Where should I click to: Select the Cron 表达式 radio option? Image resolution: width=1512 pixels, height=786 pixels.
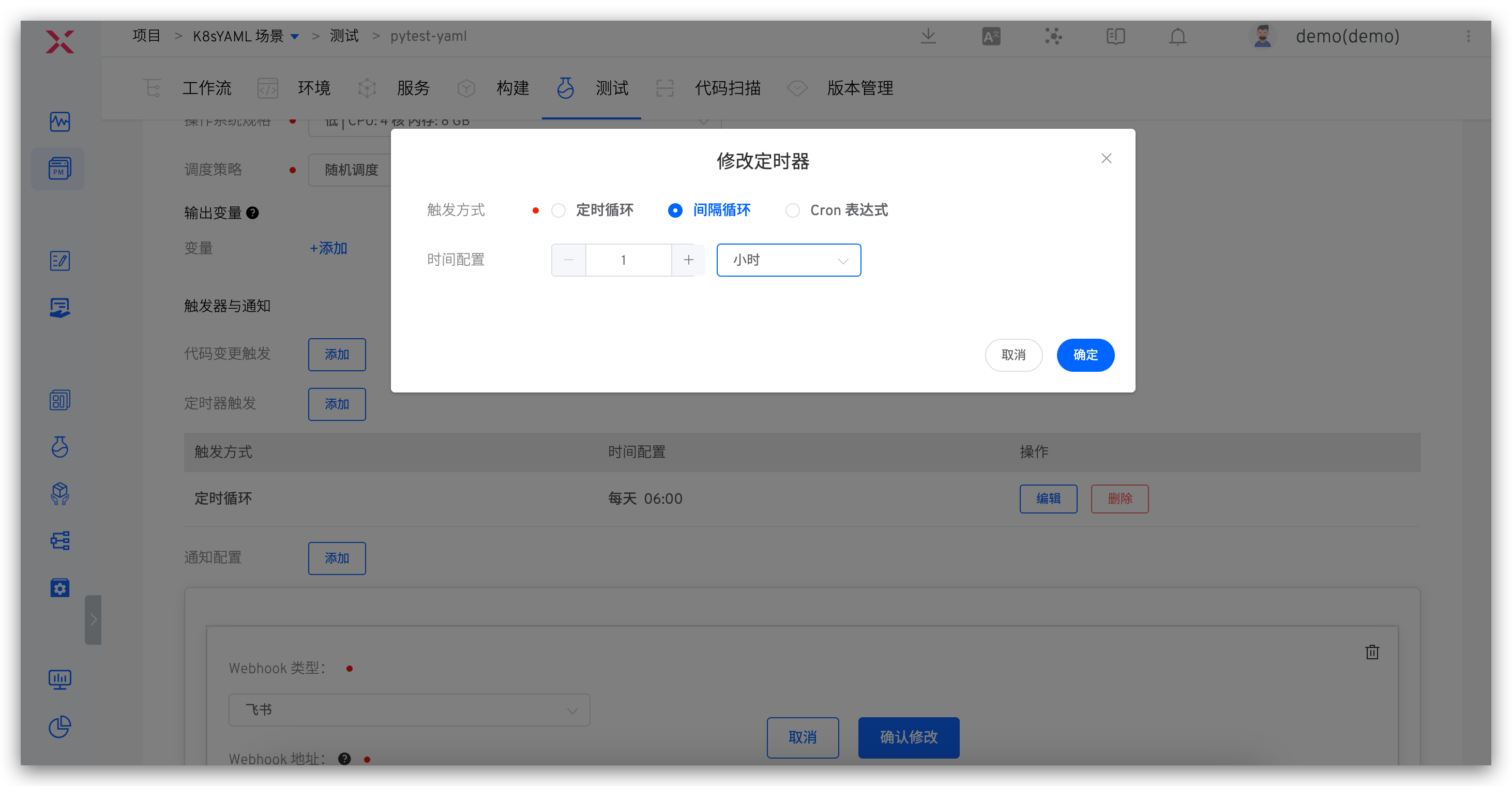tap(792, 210)
